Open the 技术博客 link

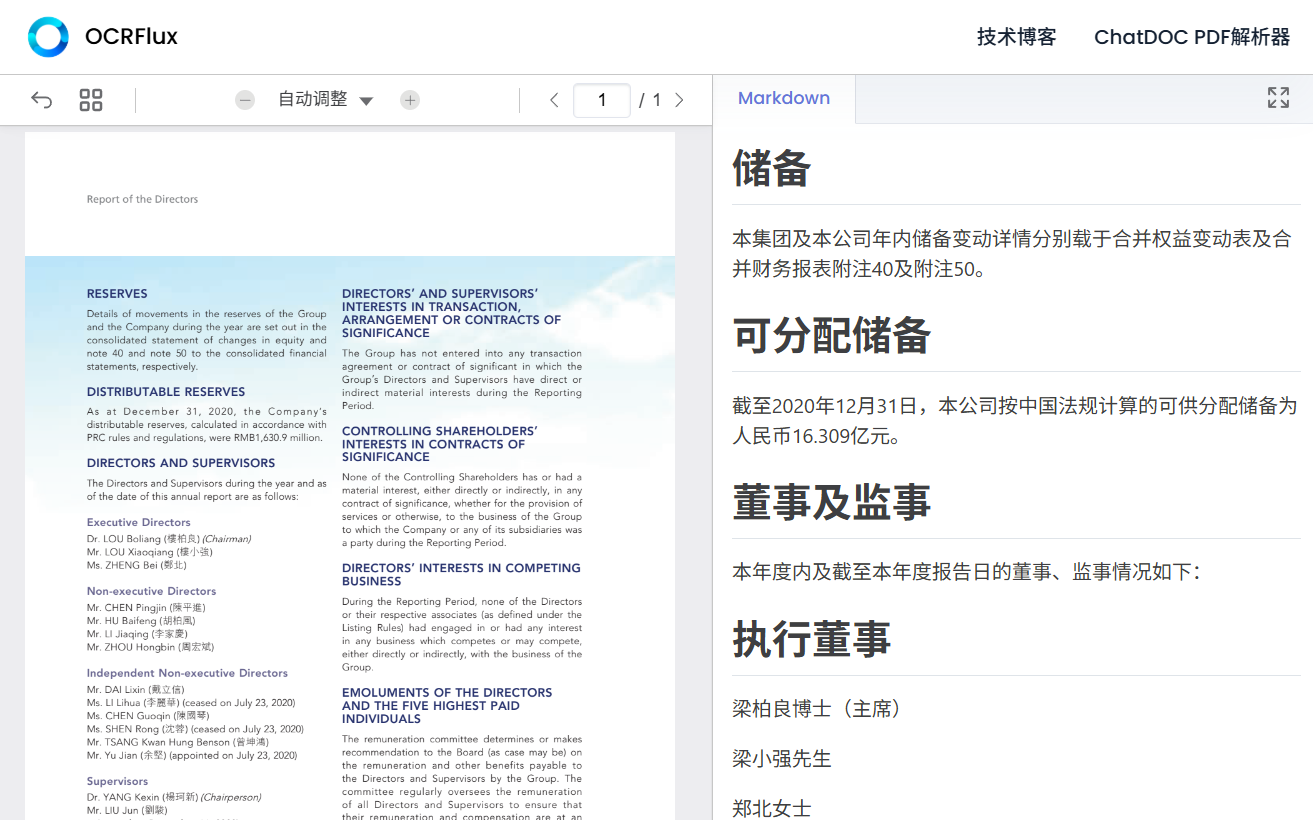pyautogui.click(x=1017, y=37)
